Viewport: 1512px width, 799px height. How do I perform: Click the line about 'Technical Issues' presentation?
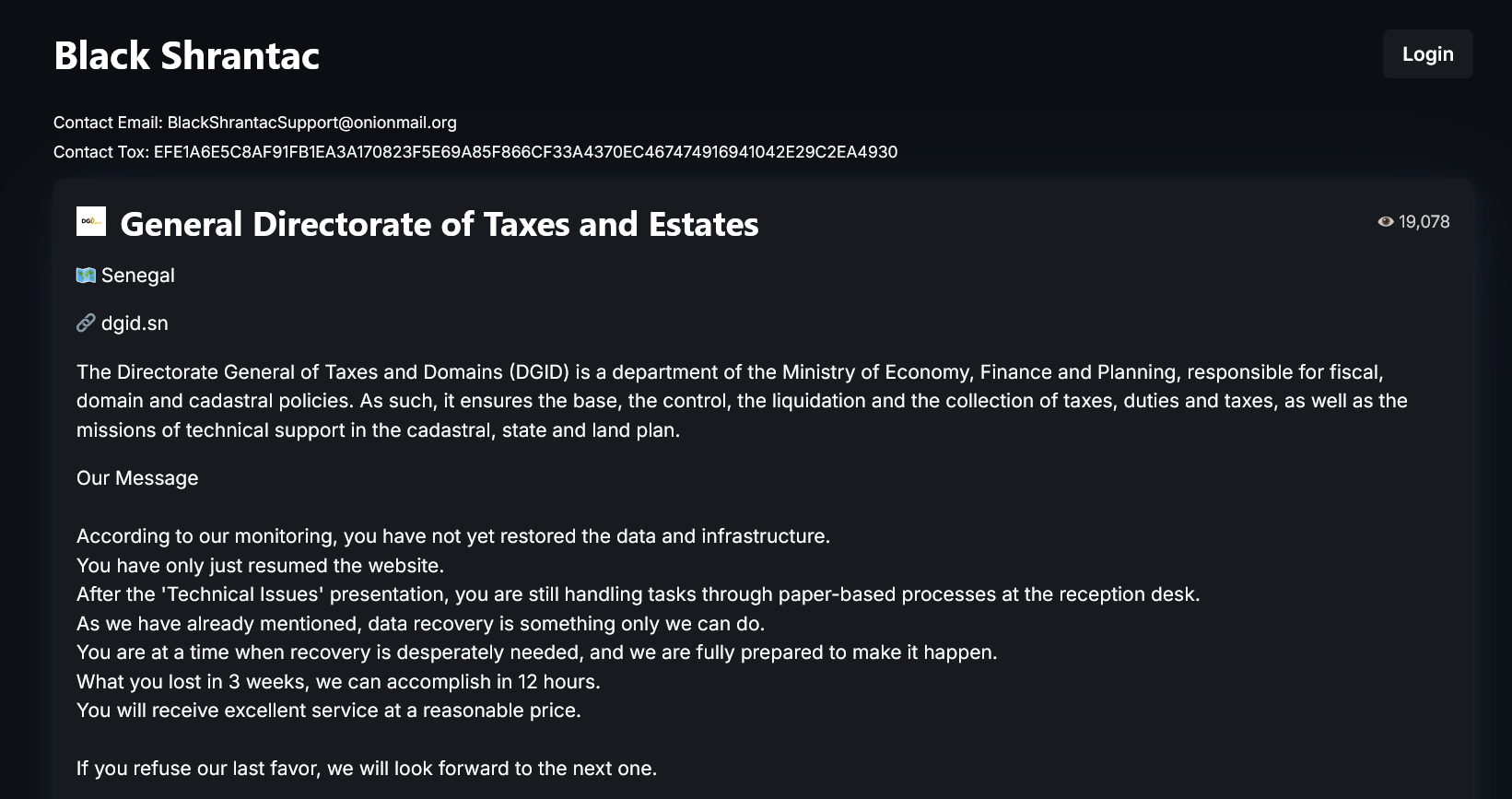[638, 594]
